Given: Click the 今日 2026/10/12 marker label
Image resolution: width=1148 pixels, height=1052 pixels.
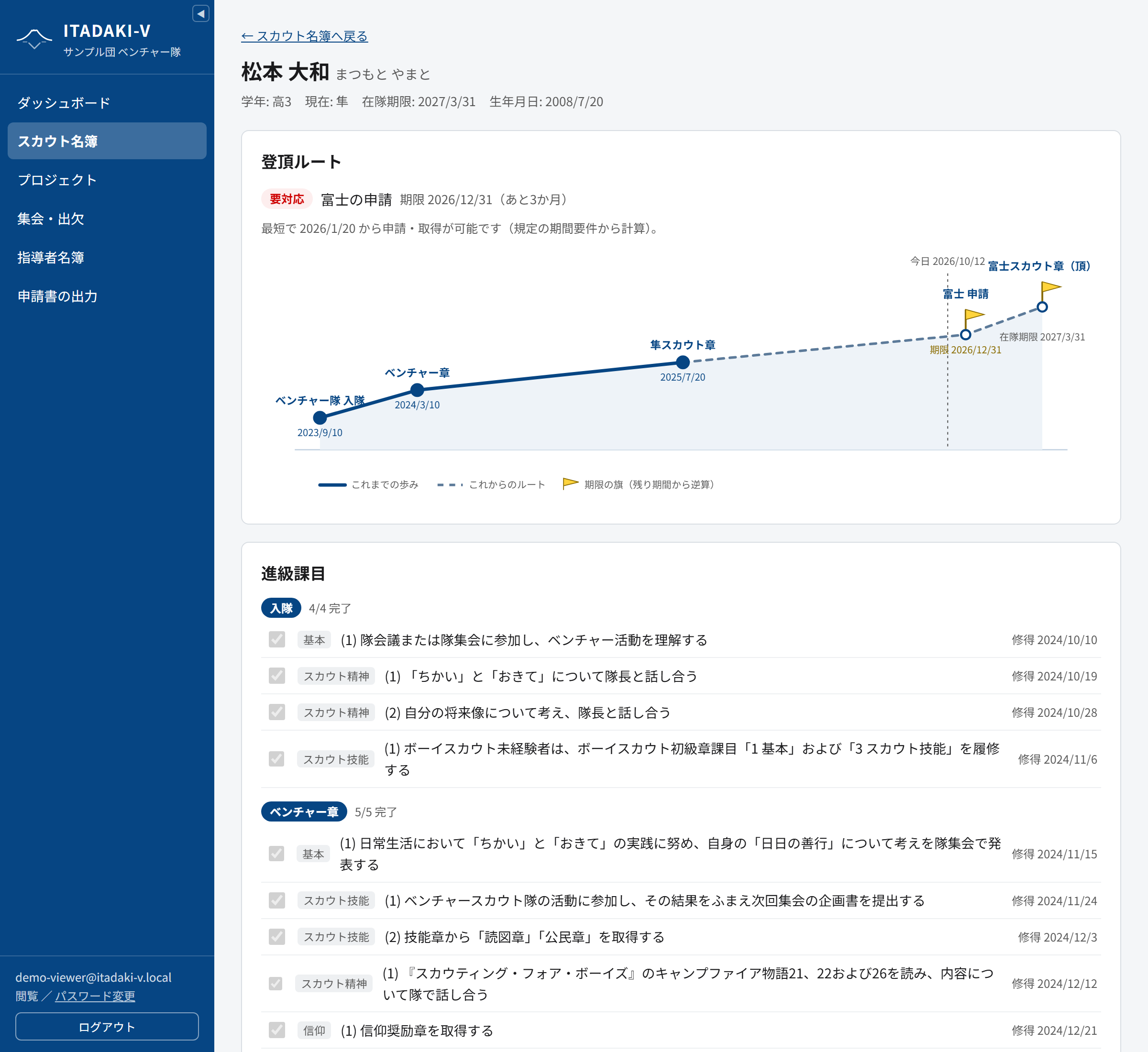Looking at the screenshot, I should [948, 261].
